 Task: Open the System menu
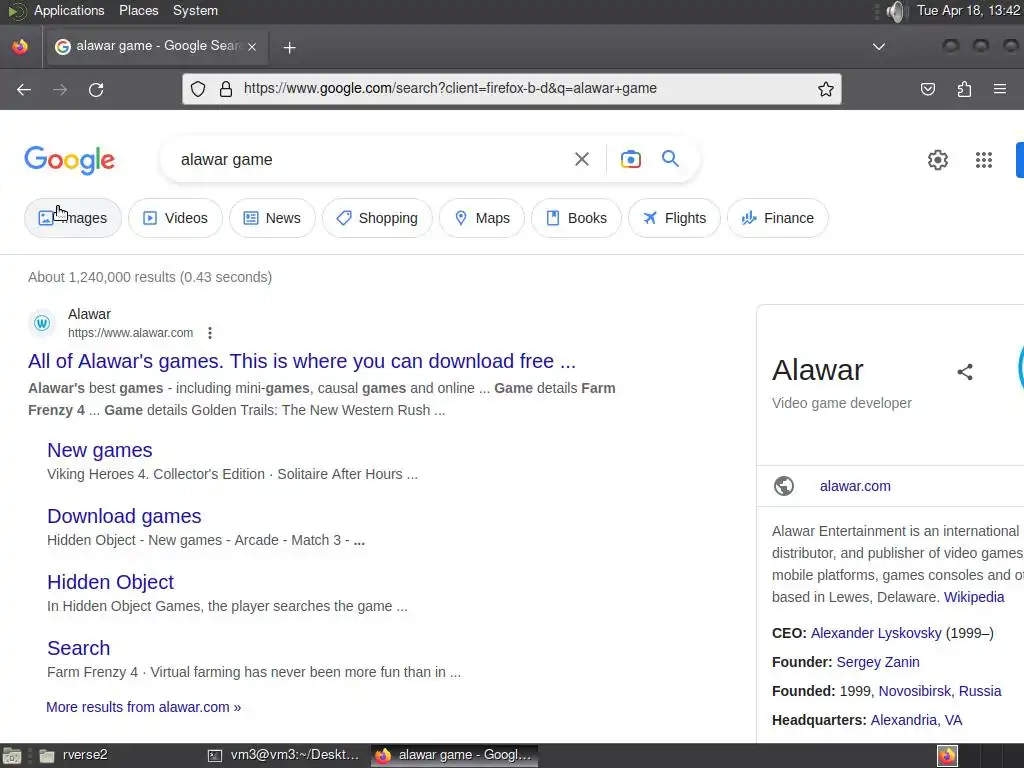(x=195, y=10)
